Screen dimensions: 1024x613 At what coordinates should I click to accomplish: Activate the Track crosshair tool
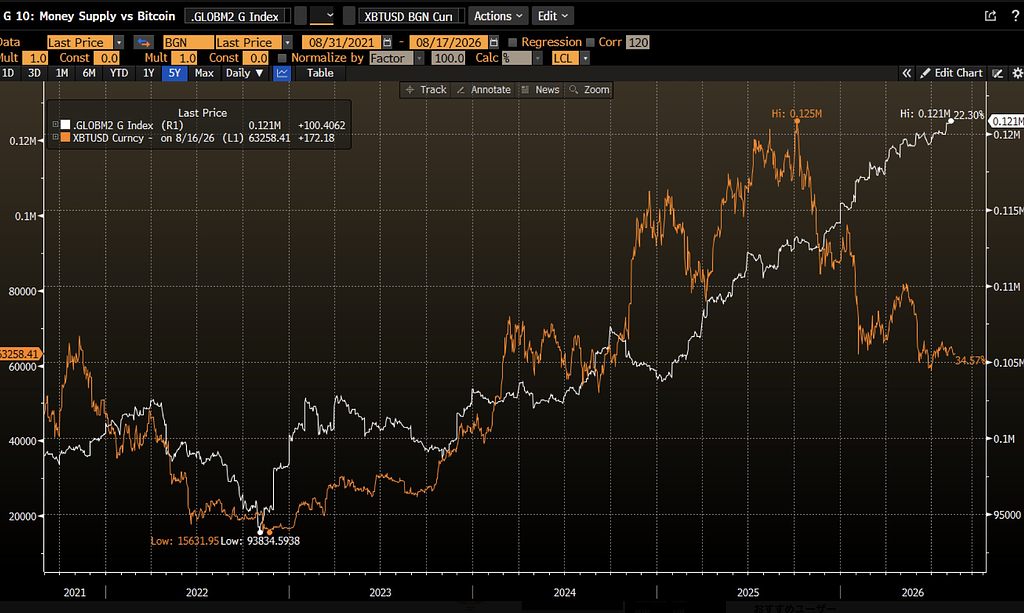point(426,89)
